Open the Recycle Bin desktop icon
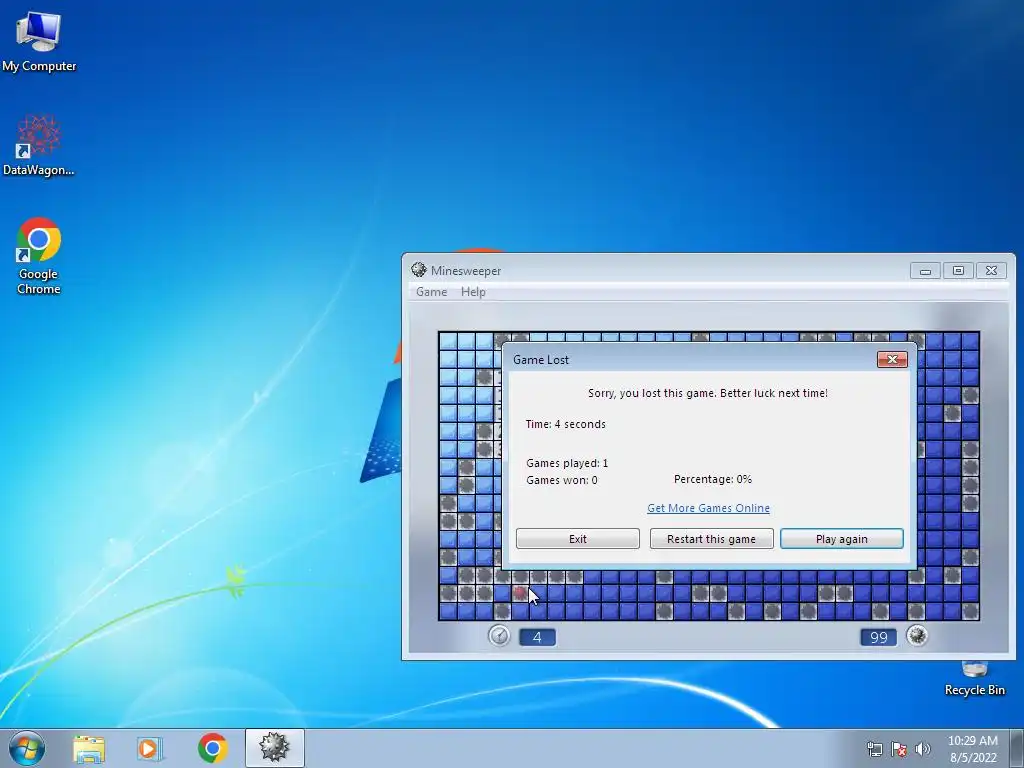The width and height of the screenshot is (1024, 768). 974,679
